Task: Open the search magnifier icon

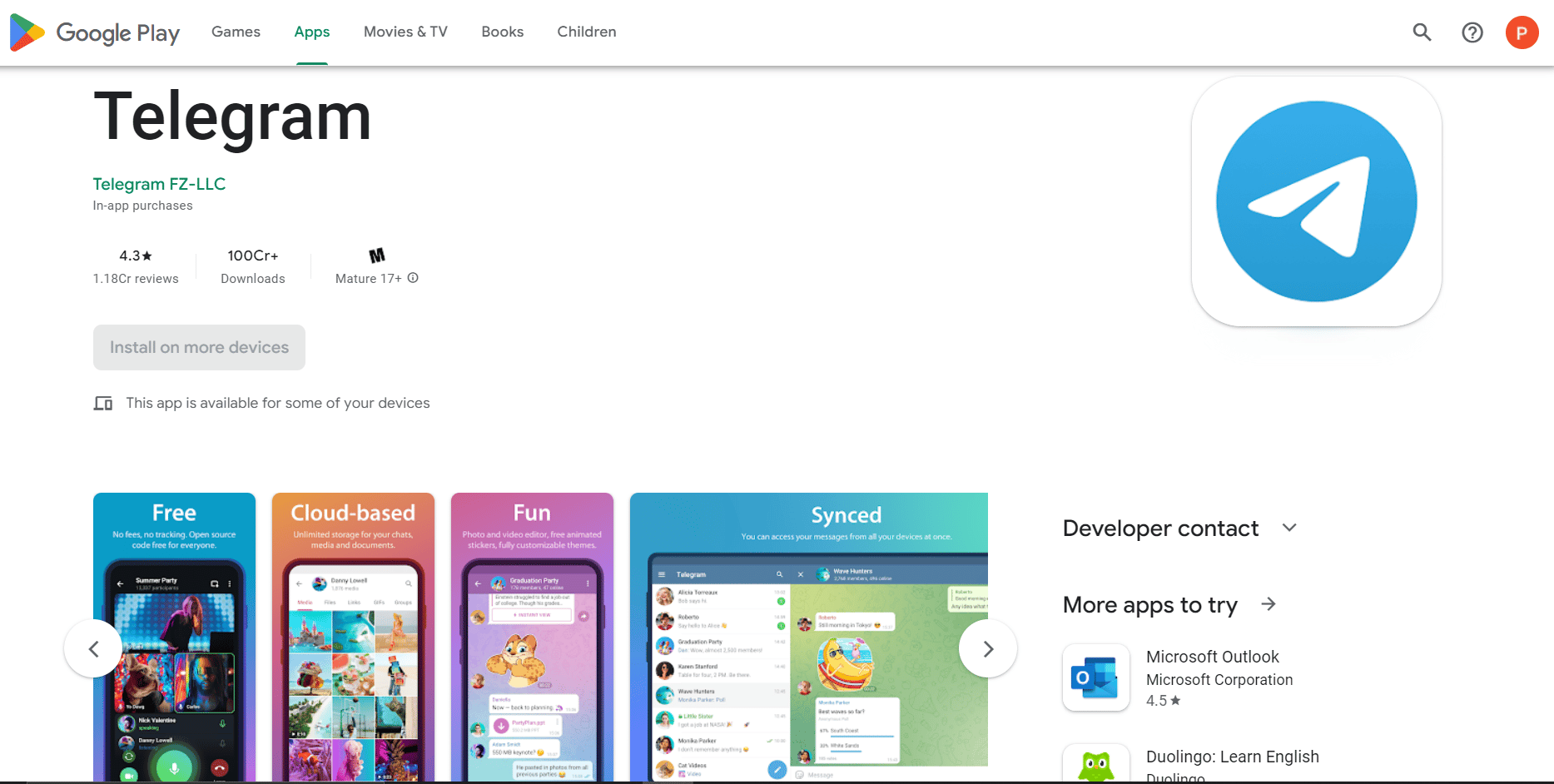Action: point(1422,32)
